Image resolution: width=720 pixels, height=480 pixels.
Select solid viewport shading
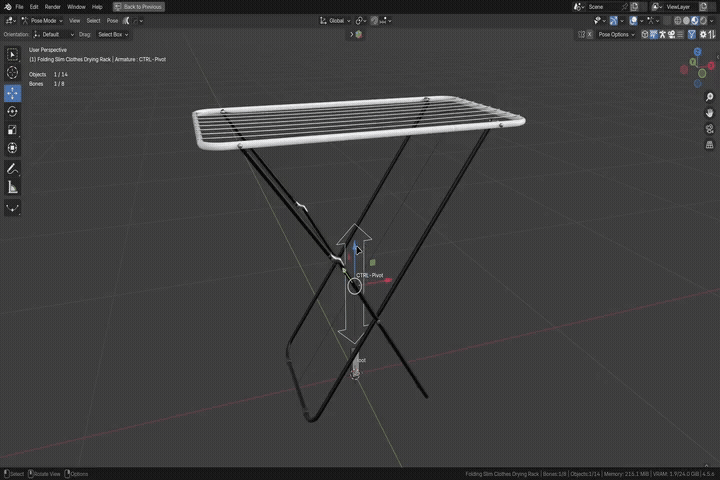pyautogui.click(x=686, y=21)
